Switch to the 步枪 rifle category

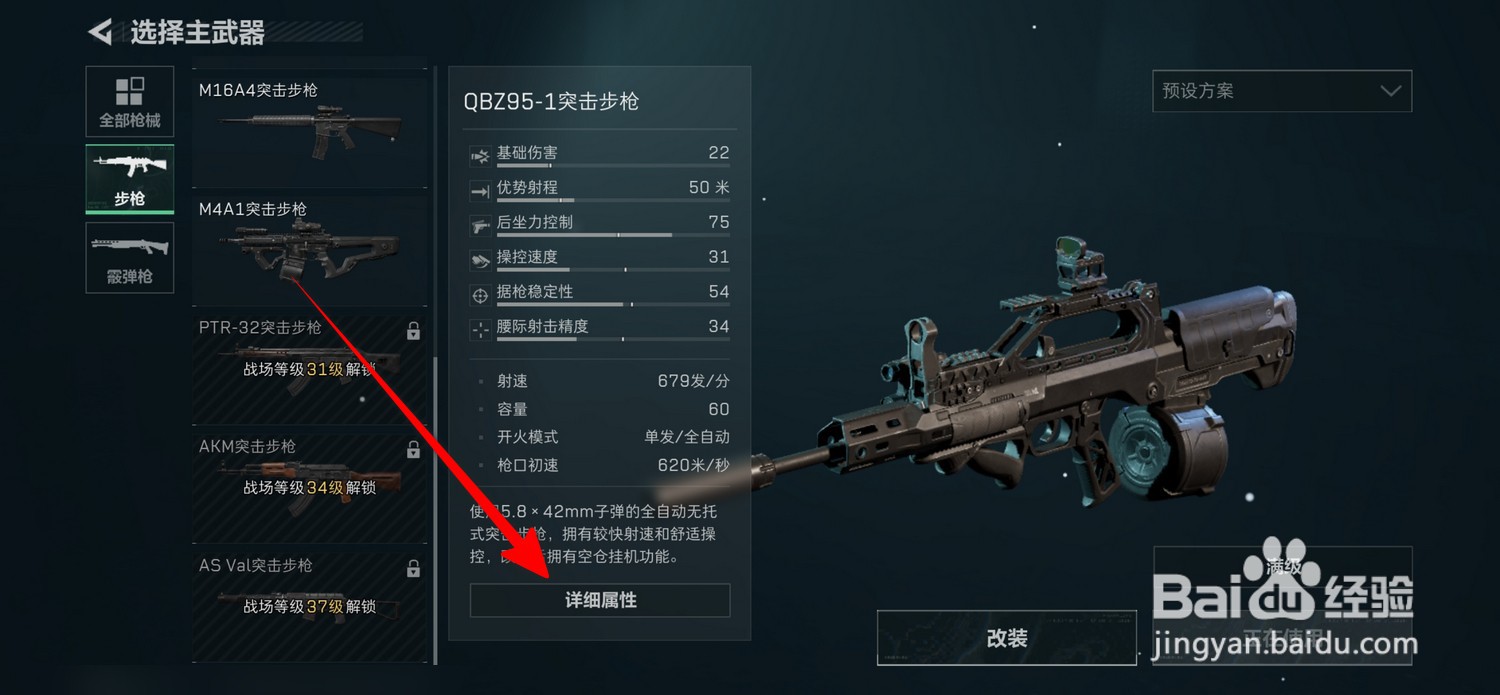point(130,179)
